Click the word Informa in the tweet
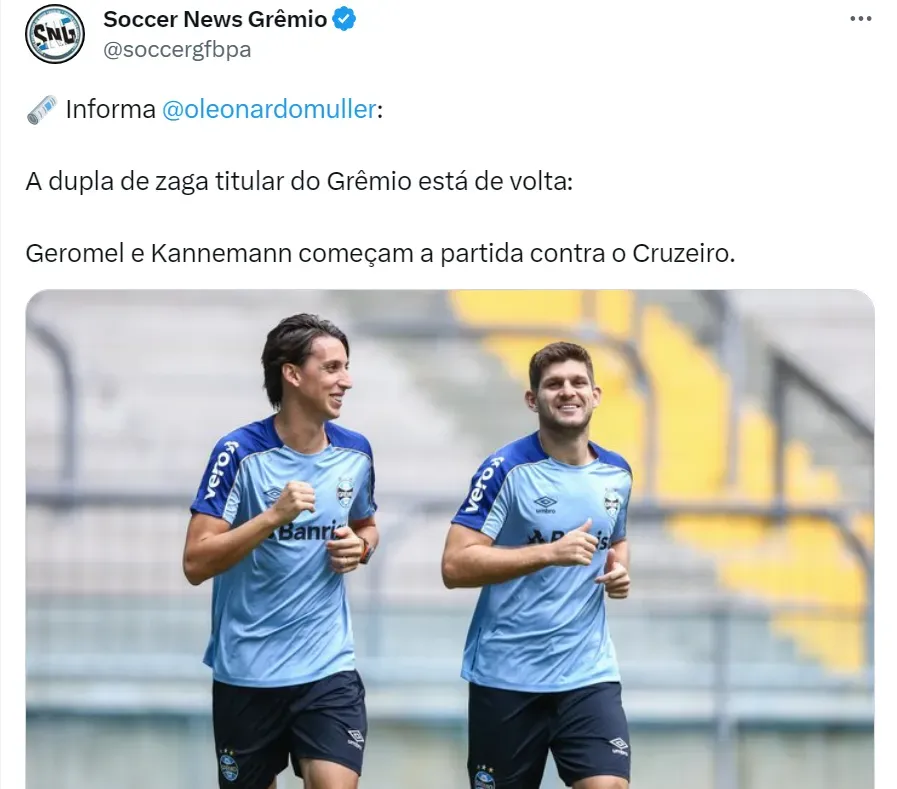897x789 pixels. [110, 109]
